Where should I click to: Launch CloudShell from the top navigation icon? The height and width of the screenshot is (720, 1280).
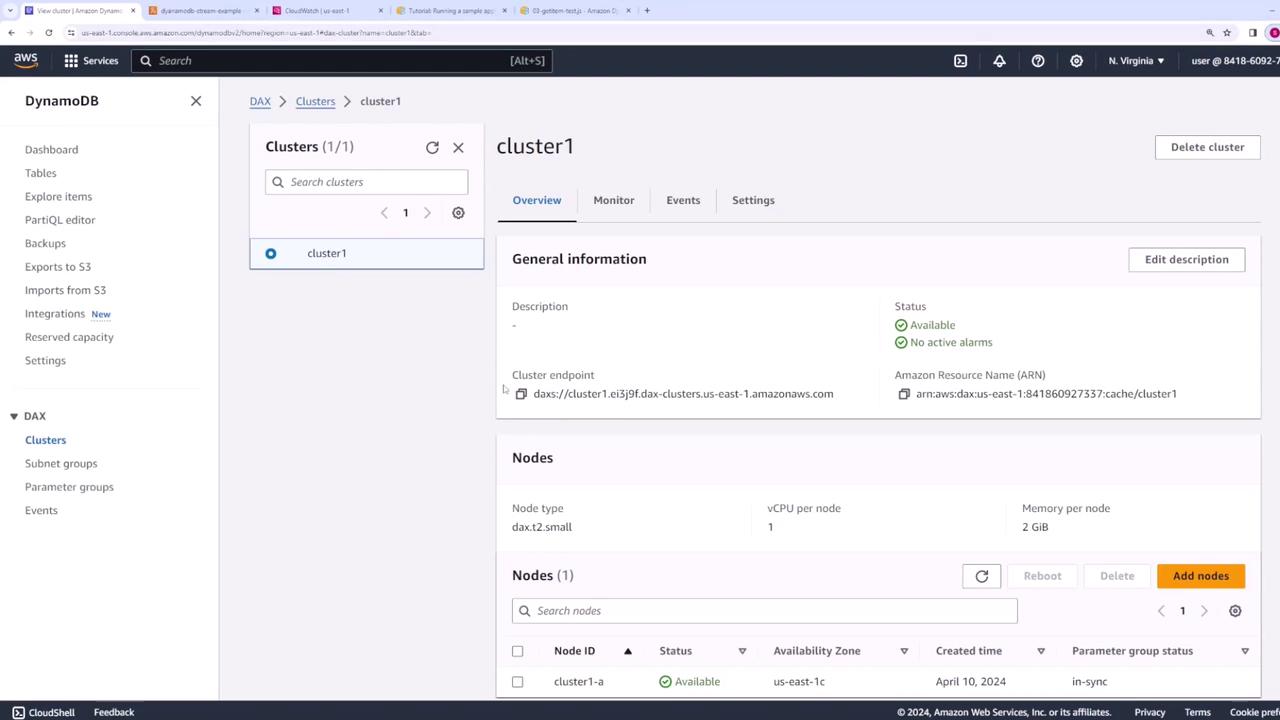pyautogui.click(x=960, y=61)
